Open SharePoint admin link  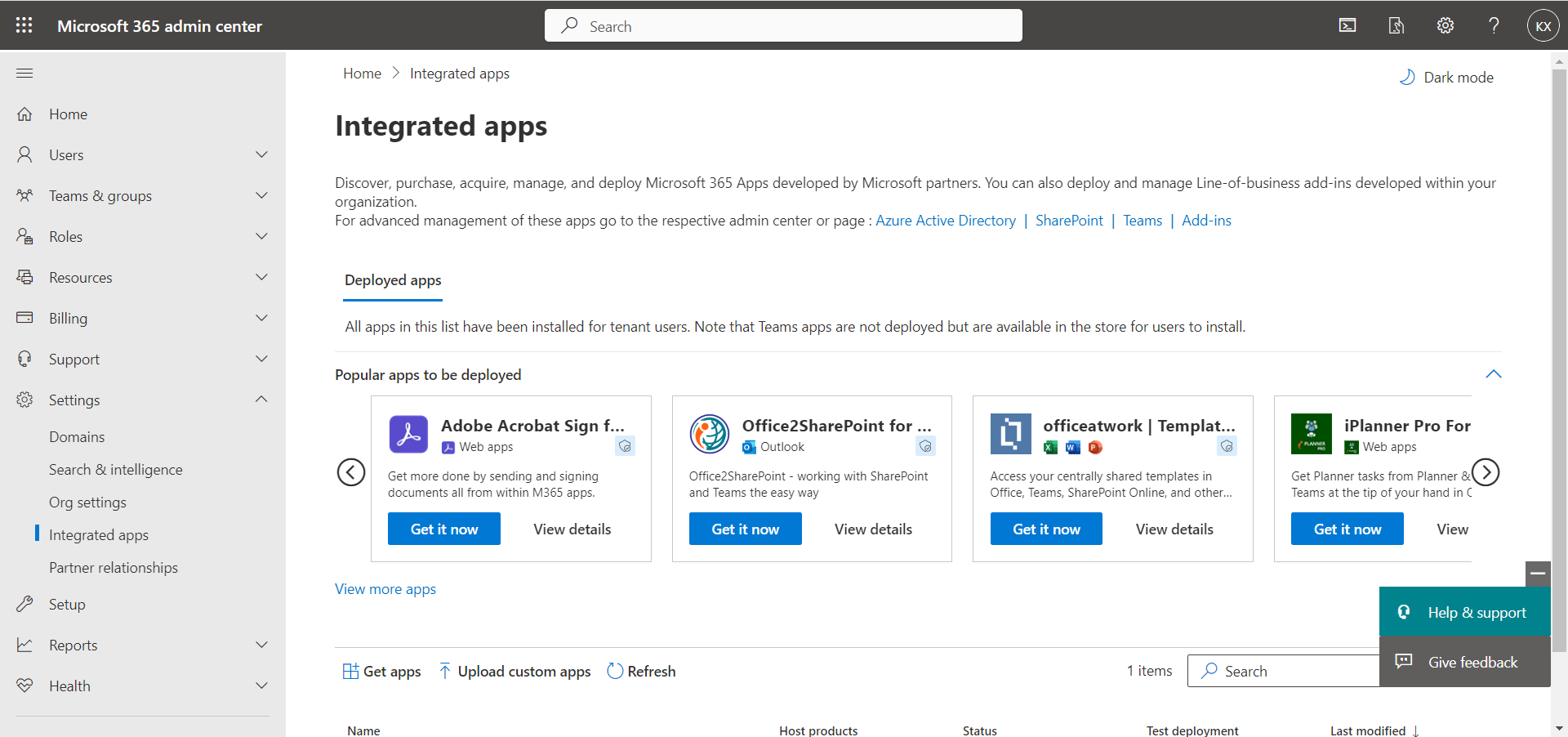[x=1069, y=221]
